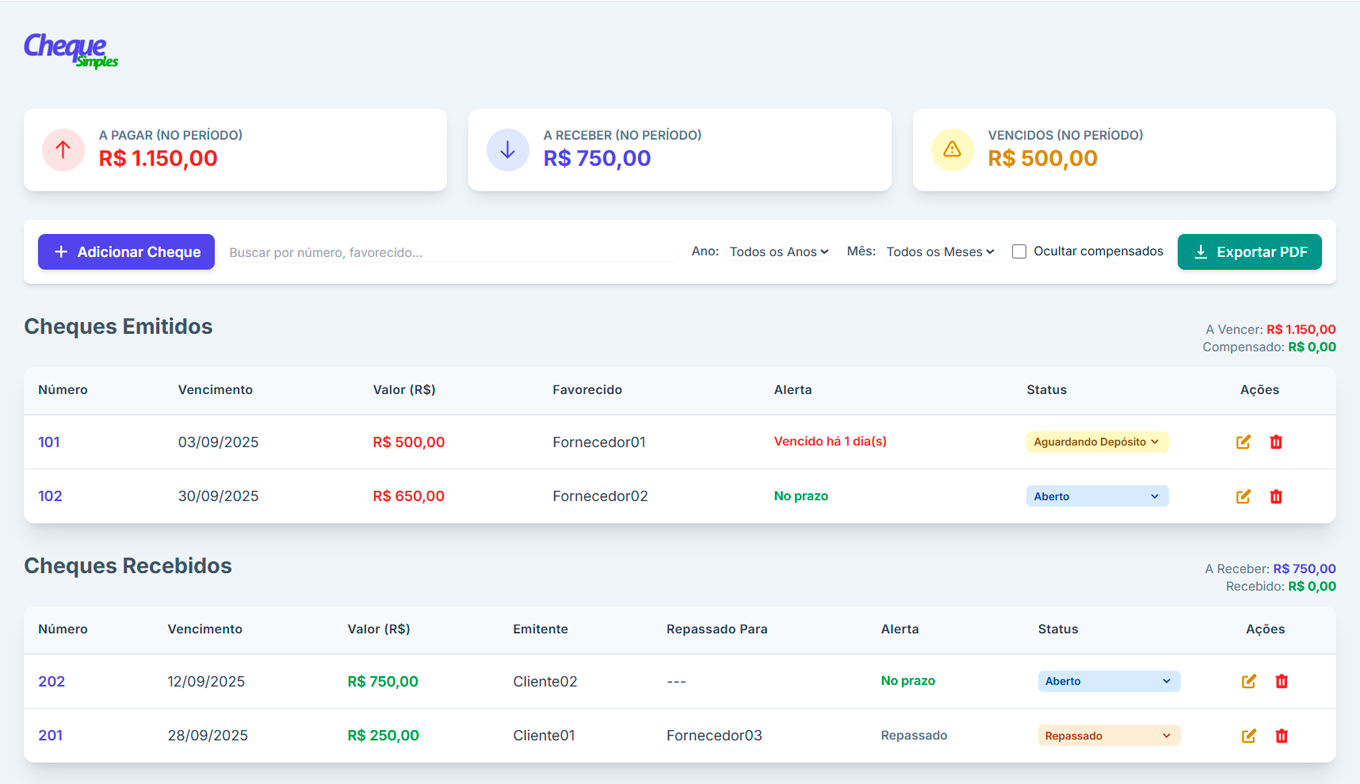This screenshot has height=784, width=1360.
Task: Edit received cheque 201 pencil icon
Action: [x=1249, y=736]
